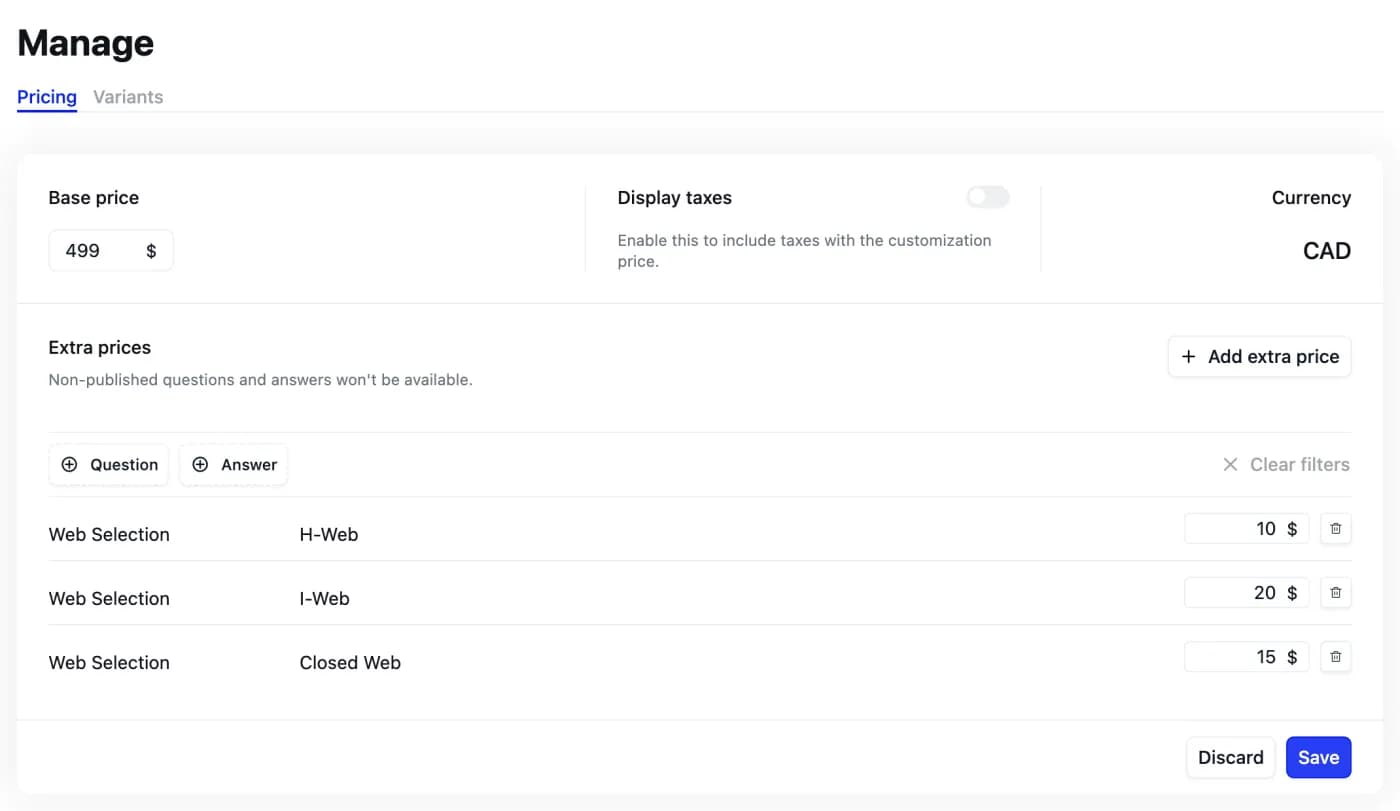
Task: Click the circled plus on Answer filter
Action: [x=200, y=465]
